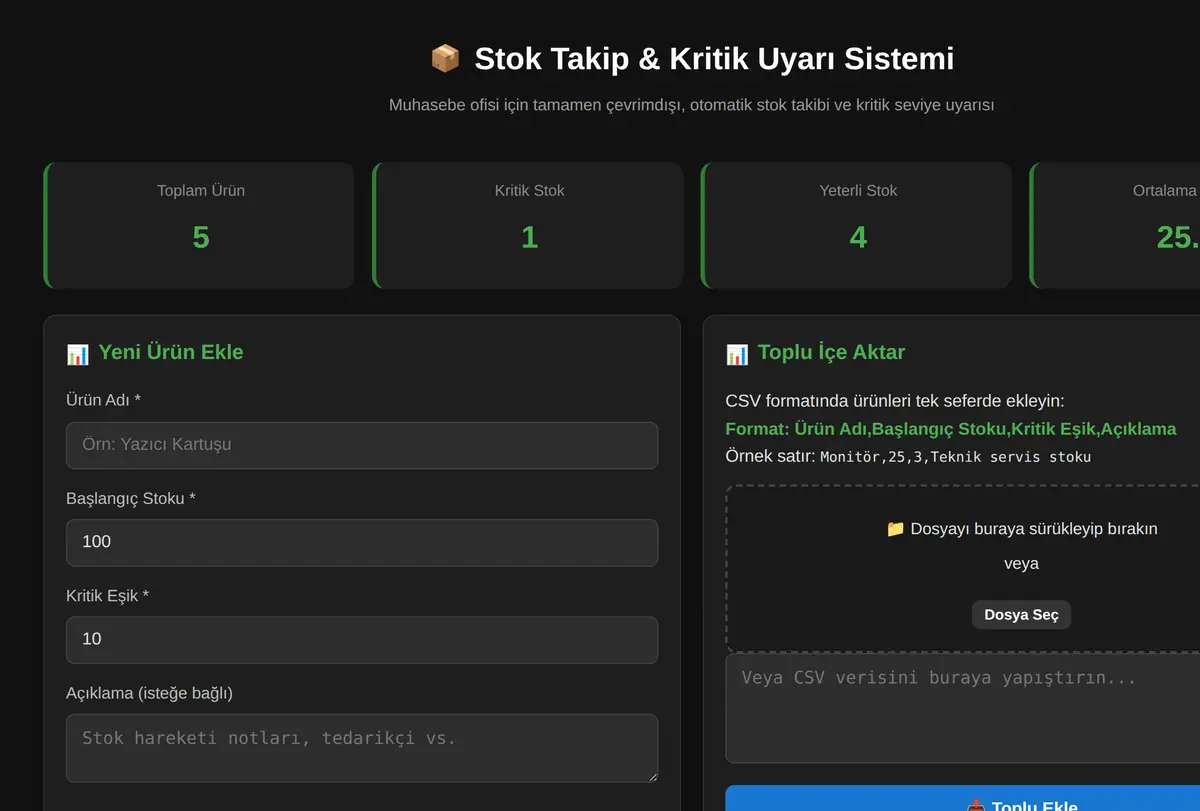1200x811 pixels.
Task: Click the Kritik Eşik field with 10
Action: pos(362,640)
